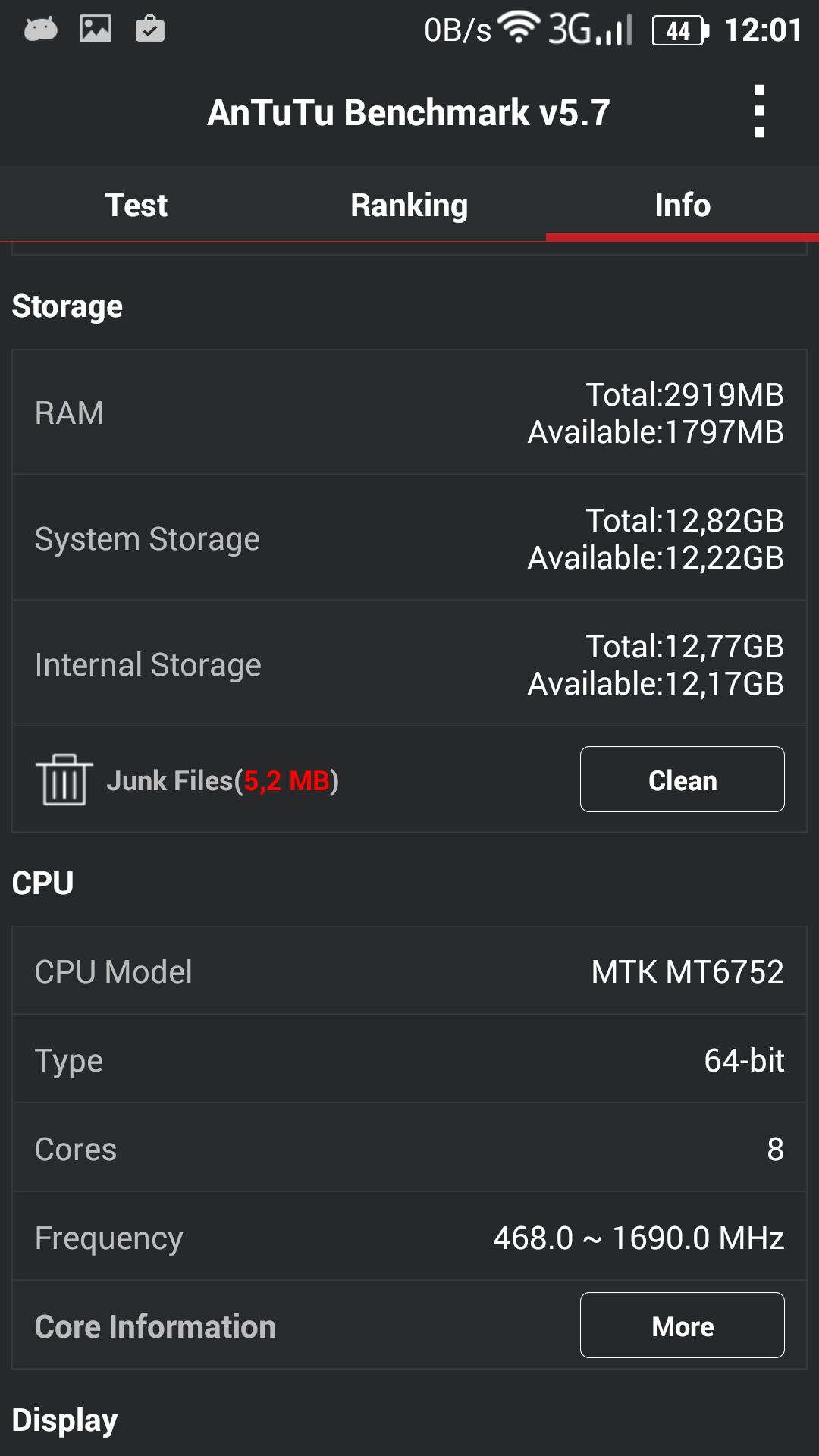Tap the WiFi signal status icon
This screenshot has height=1456, width=819.
coord(519,28)
